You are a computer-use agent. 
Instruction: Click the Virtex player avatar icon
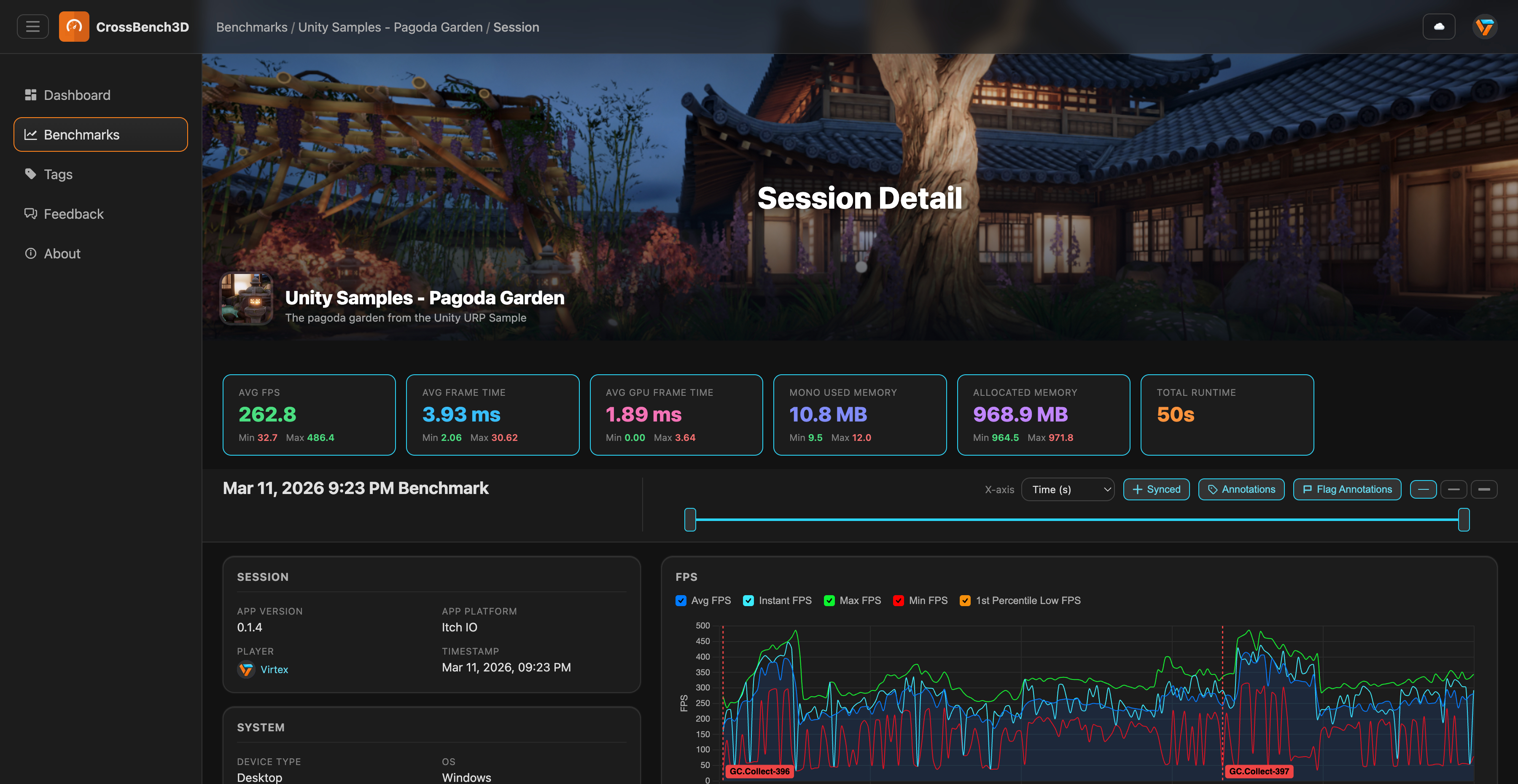pos(246,670)
